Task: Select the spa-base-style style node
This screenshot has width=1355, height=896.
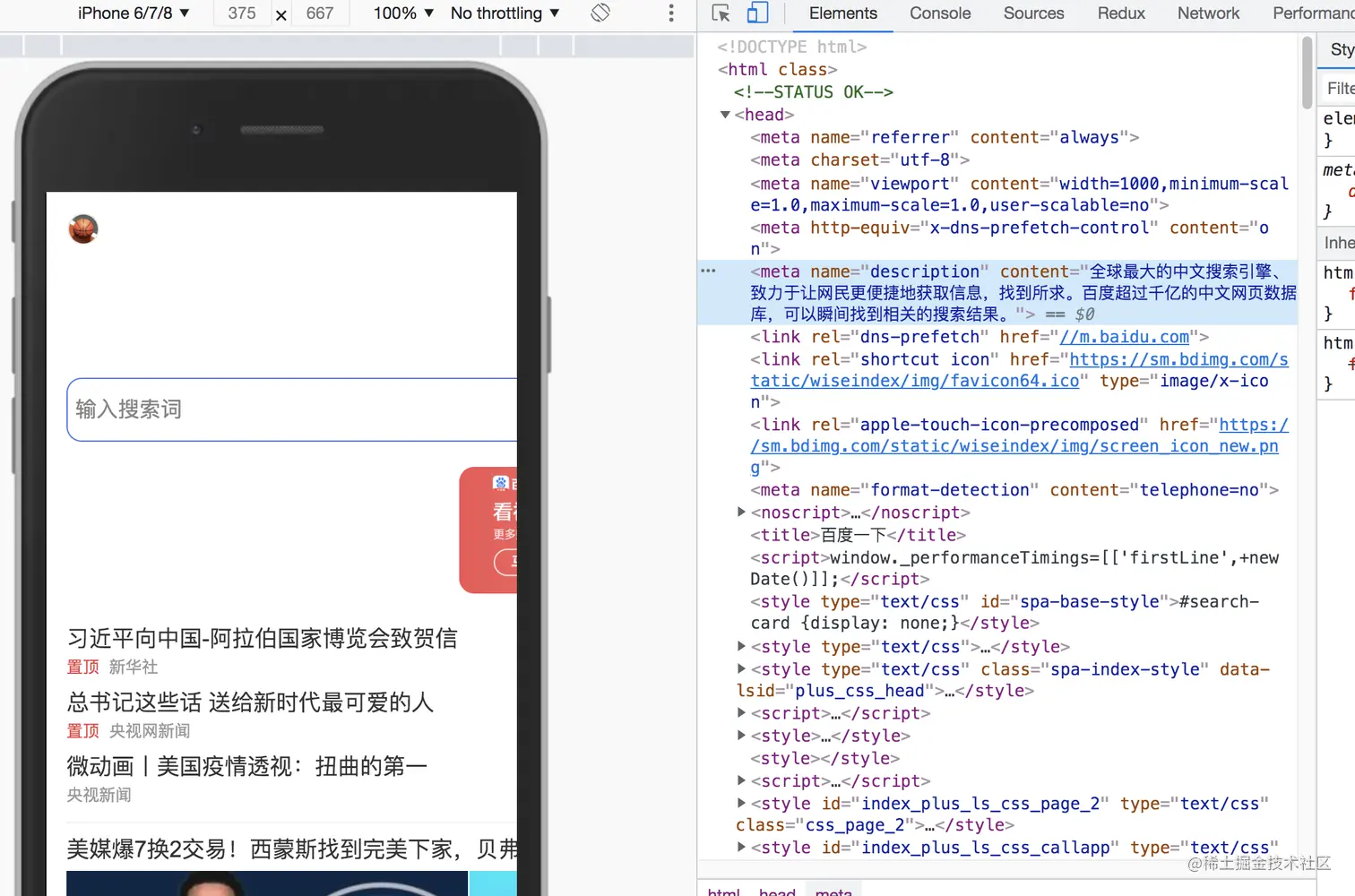Action: pos(1004,612)
